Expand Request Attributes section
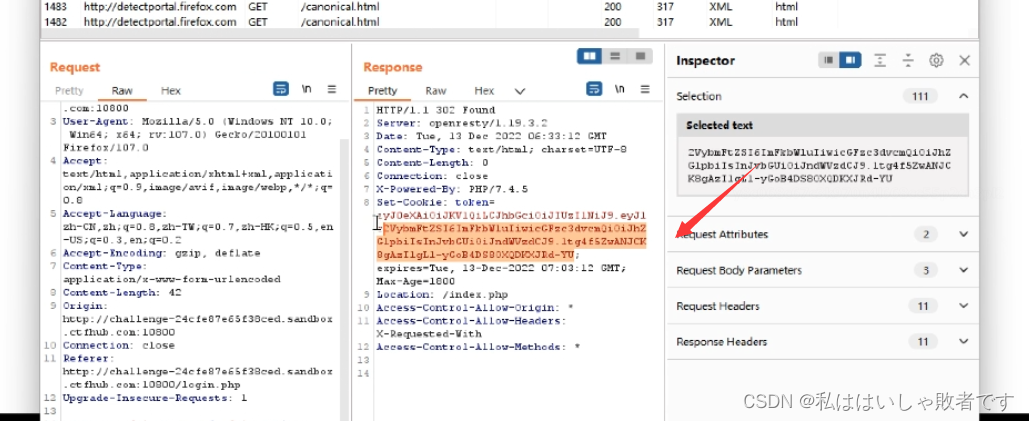Viewport: 1029px width, 421px height. tap(963, 234)
